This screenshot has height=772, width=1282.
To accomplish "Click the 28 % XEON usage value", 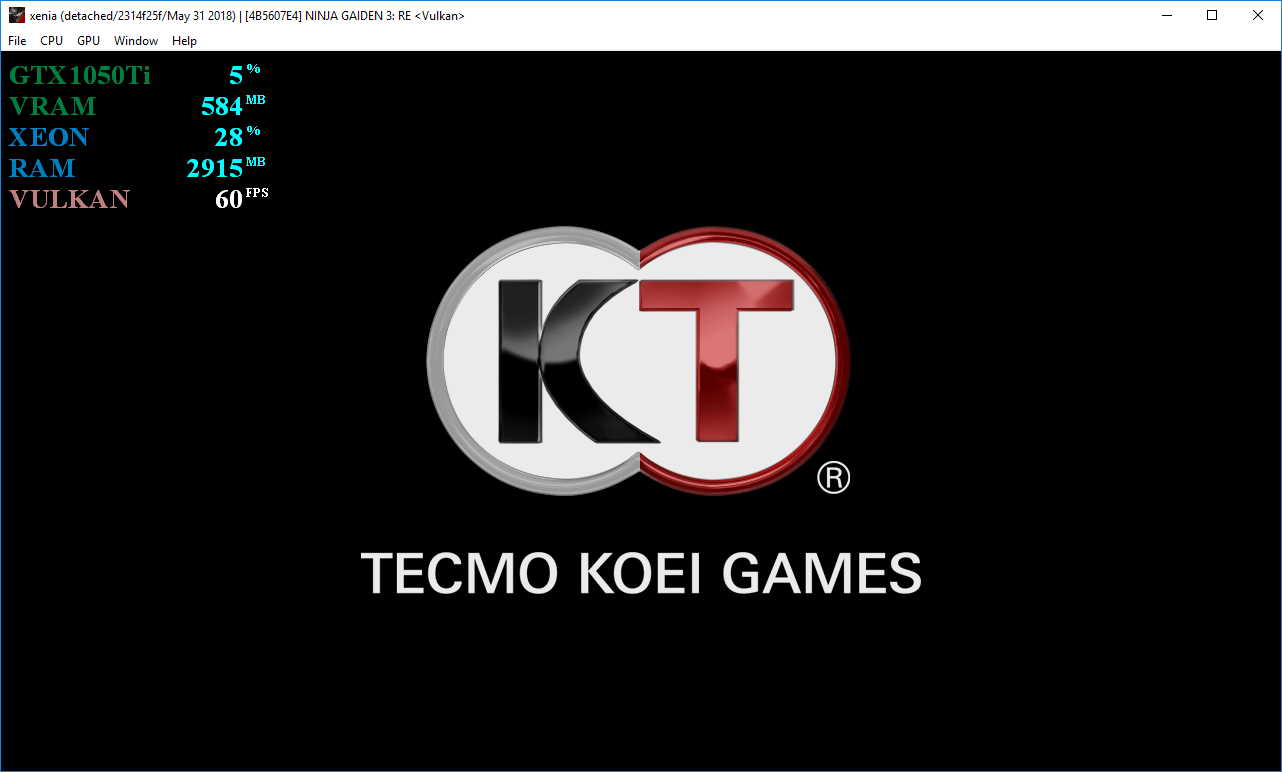I will [237, 136].
